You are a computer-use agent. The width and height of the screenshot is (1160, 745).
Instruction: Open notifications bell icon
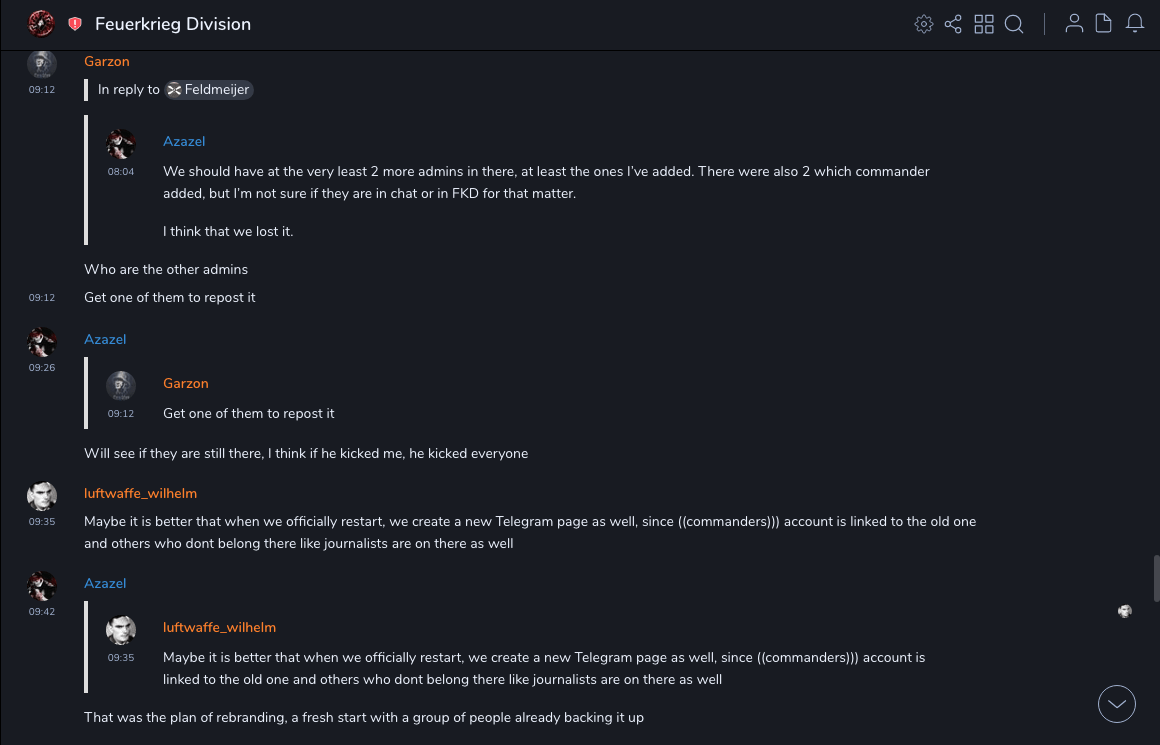click(x=1135, y=24)
